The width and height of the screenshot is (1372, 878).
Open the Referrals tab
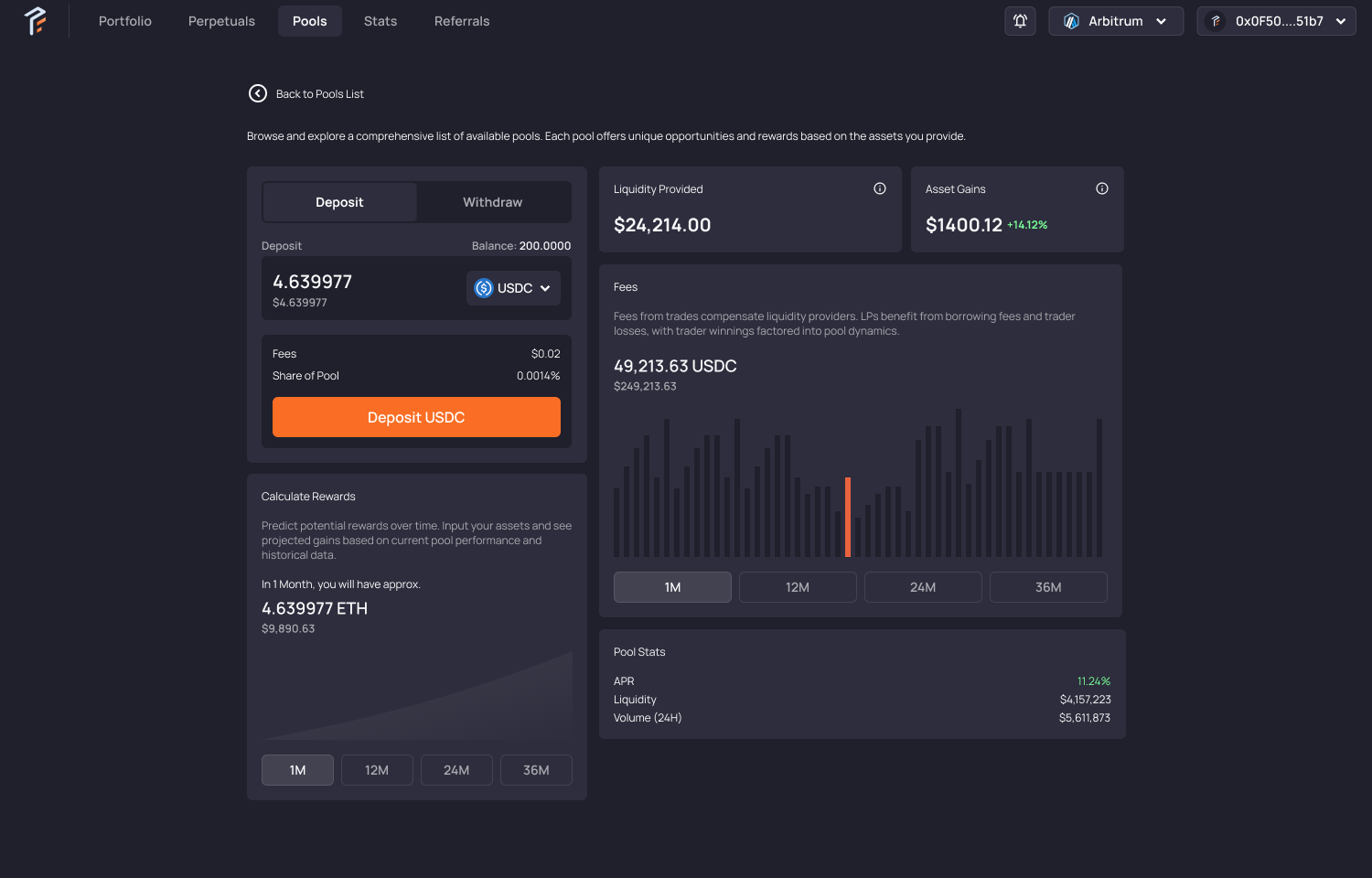462,21
